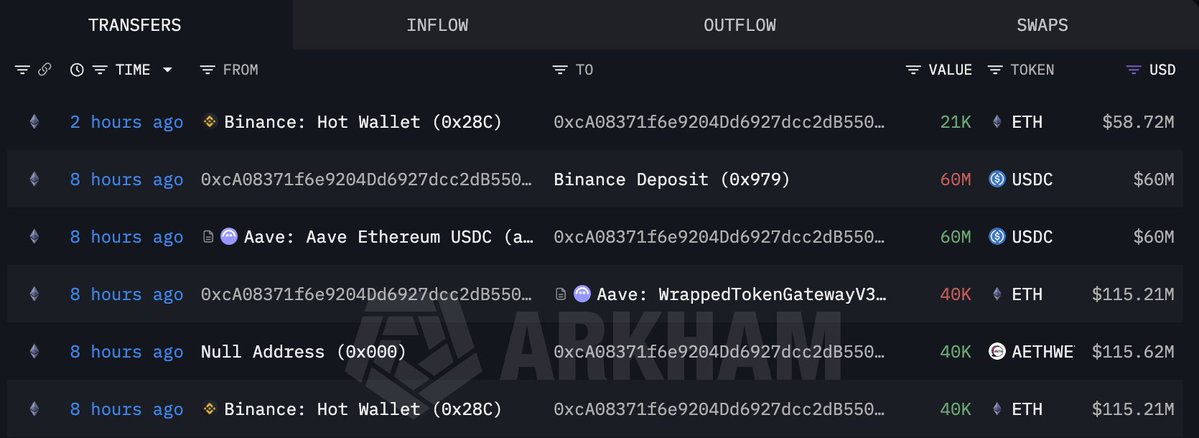Click the purple USD filter icon
This screenshot has width=1199, height=438.
pos(1133,70)
